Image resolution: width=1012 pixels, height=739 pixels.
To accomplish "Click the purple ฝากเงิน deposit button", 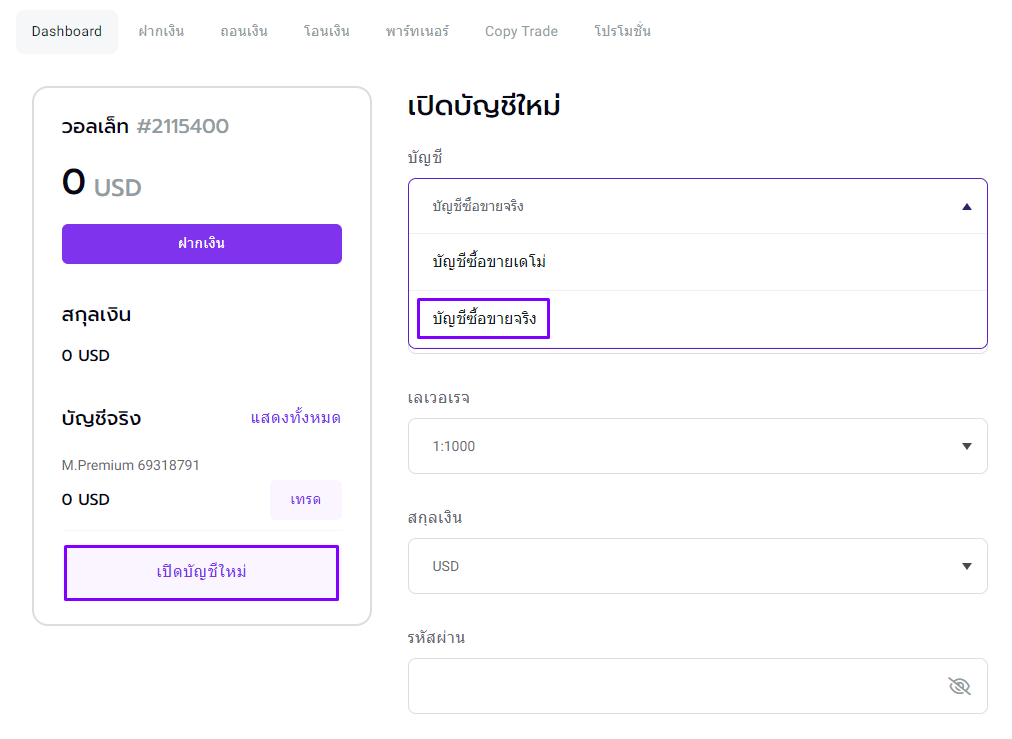I will [x=202, y=244].
